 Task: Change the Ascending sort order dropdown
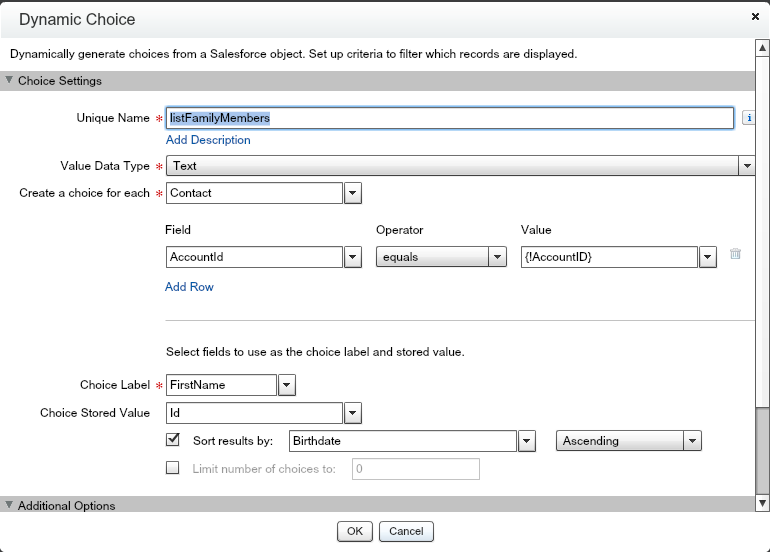pyautogui.click(x=628, y=441)
